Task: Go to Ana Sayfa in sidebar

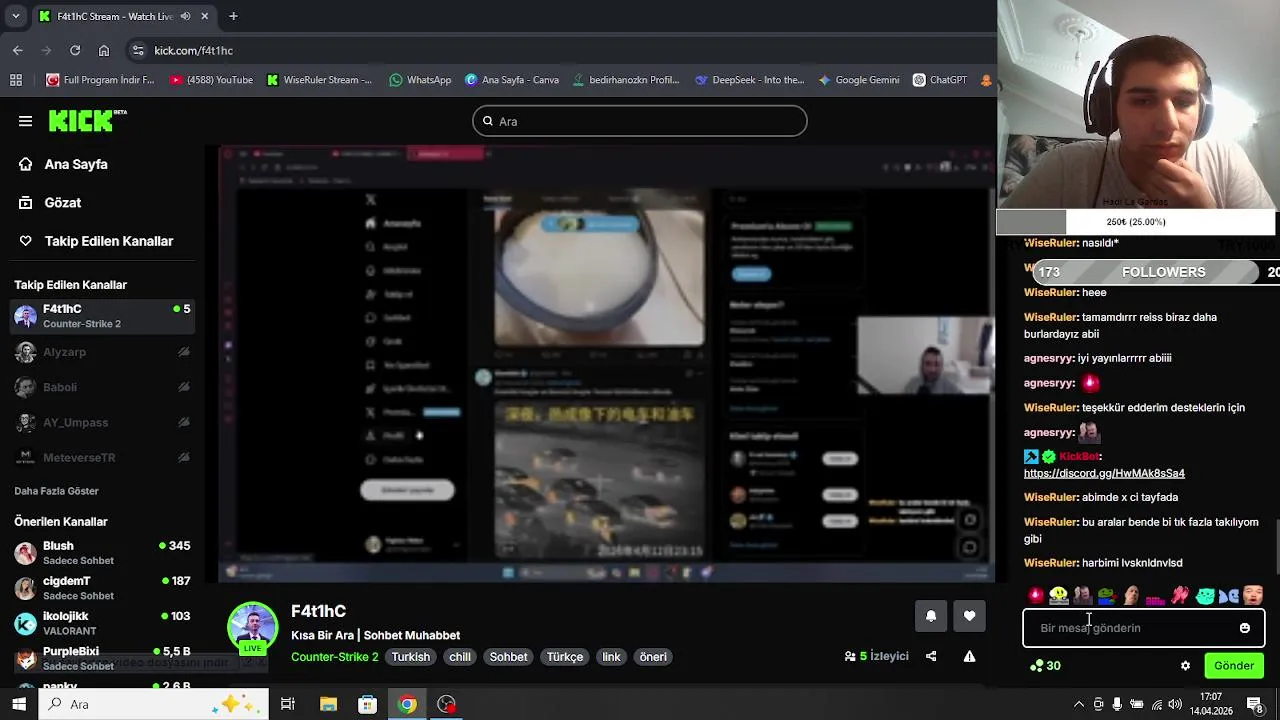Action: coord(63,164)
